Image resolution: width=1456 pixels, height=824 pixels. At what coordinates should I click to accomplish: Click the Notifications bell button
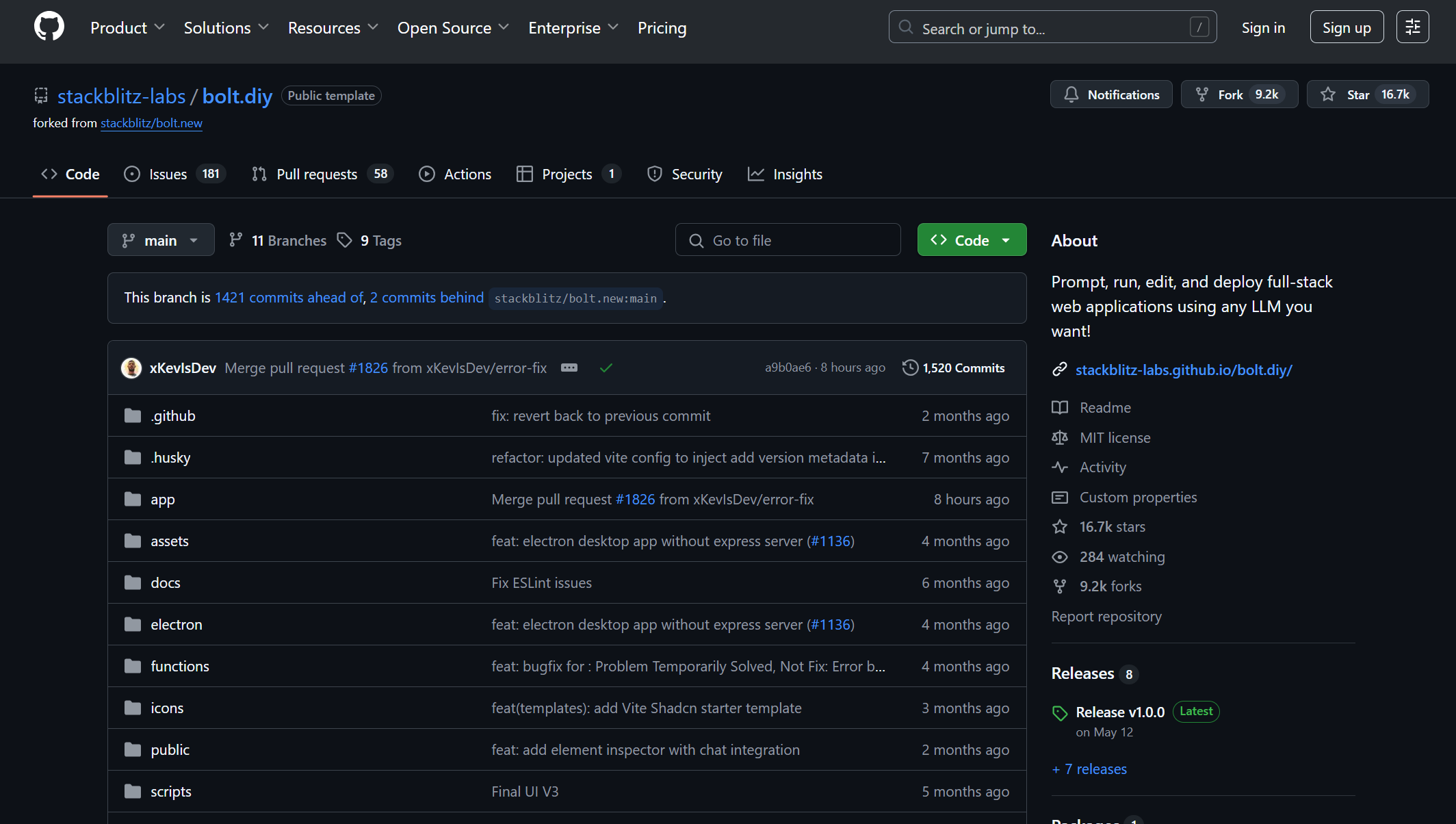[x=1111, y=94]
